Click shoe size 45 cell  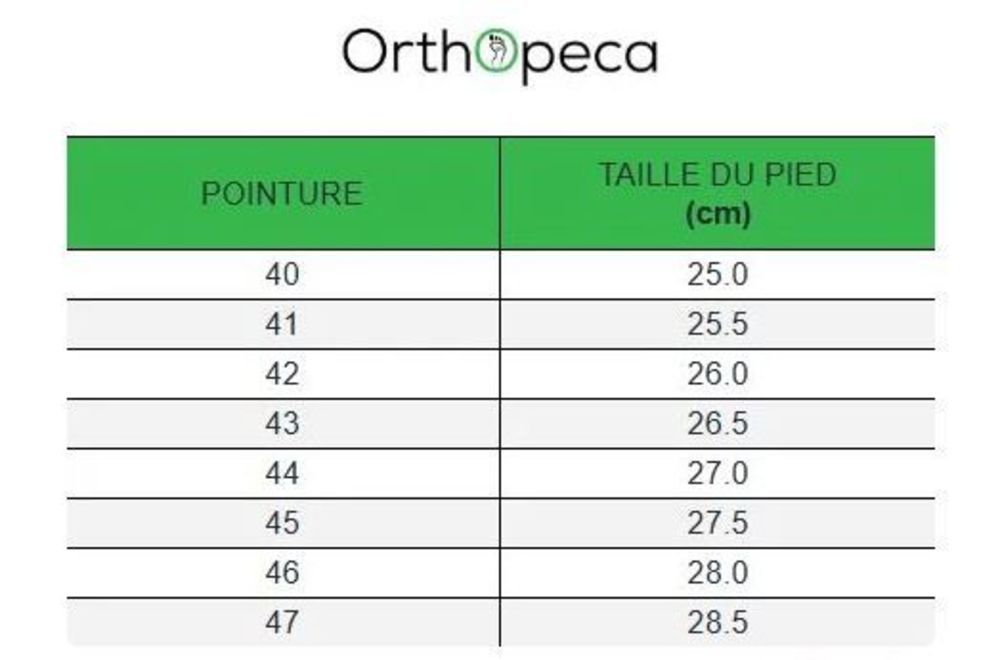tap(283, 523)
